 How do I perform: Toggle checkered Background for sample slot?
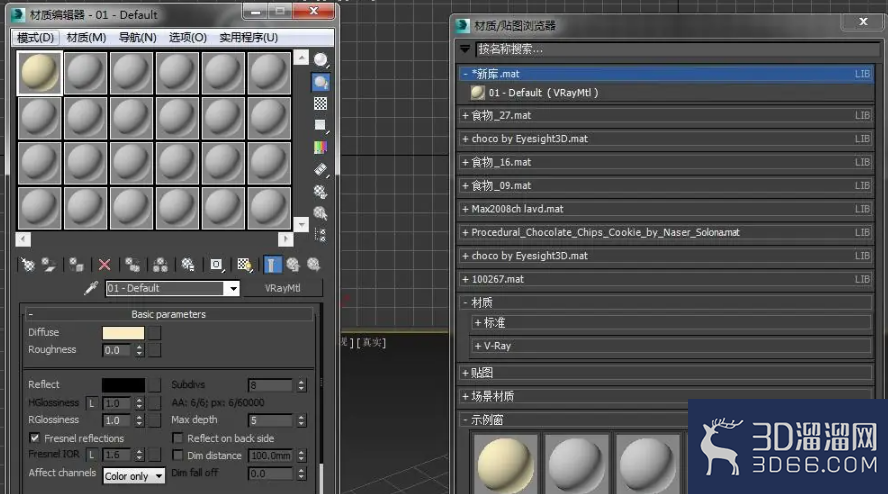tap(321, 104)
